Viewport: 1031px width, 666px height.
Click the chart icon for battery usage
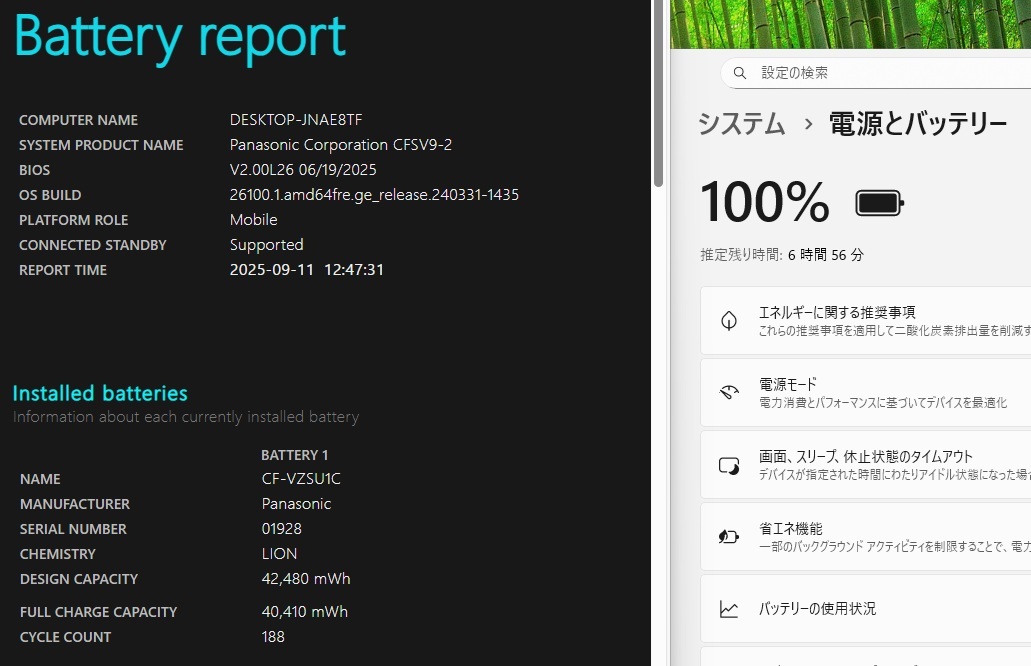pos(729,609)
